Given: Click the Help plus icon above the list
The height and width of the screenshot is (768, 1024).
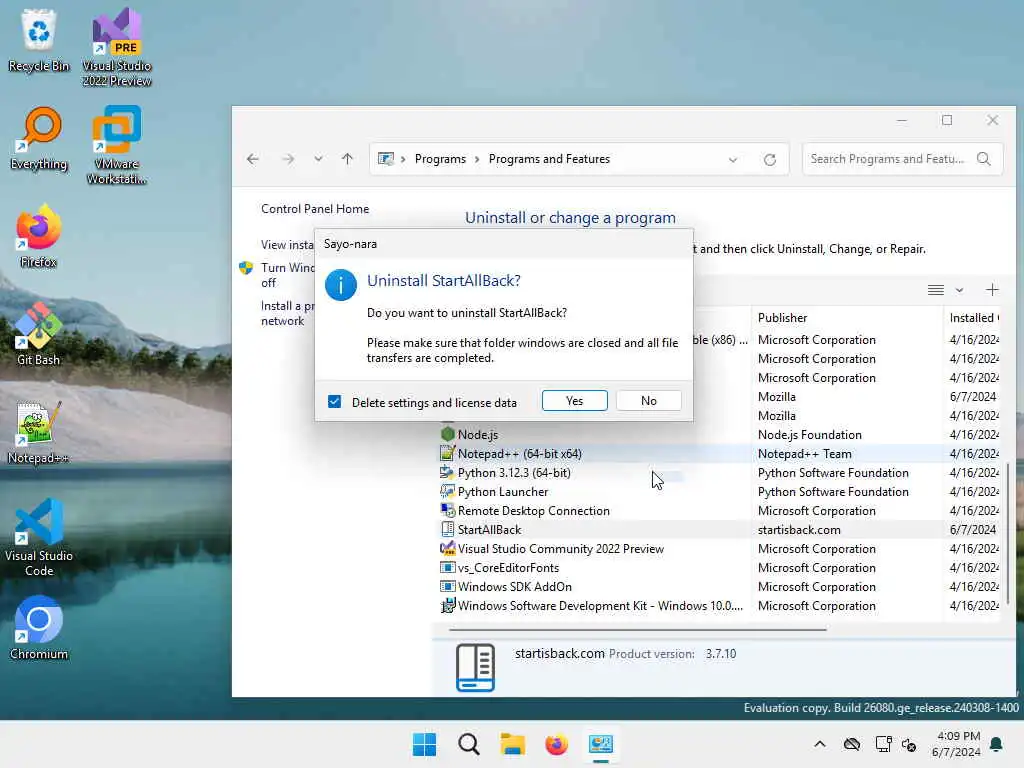Looking at the screenshot, I should click(x=992, y=290).
